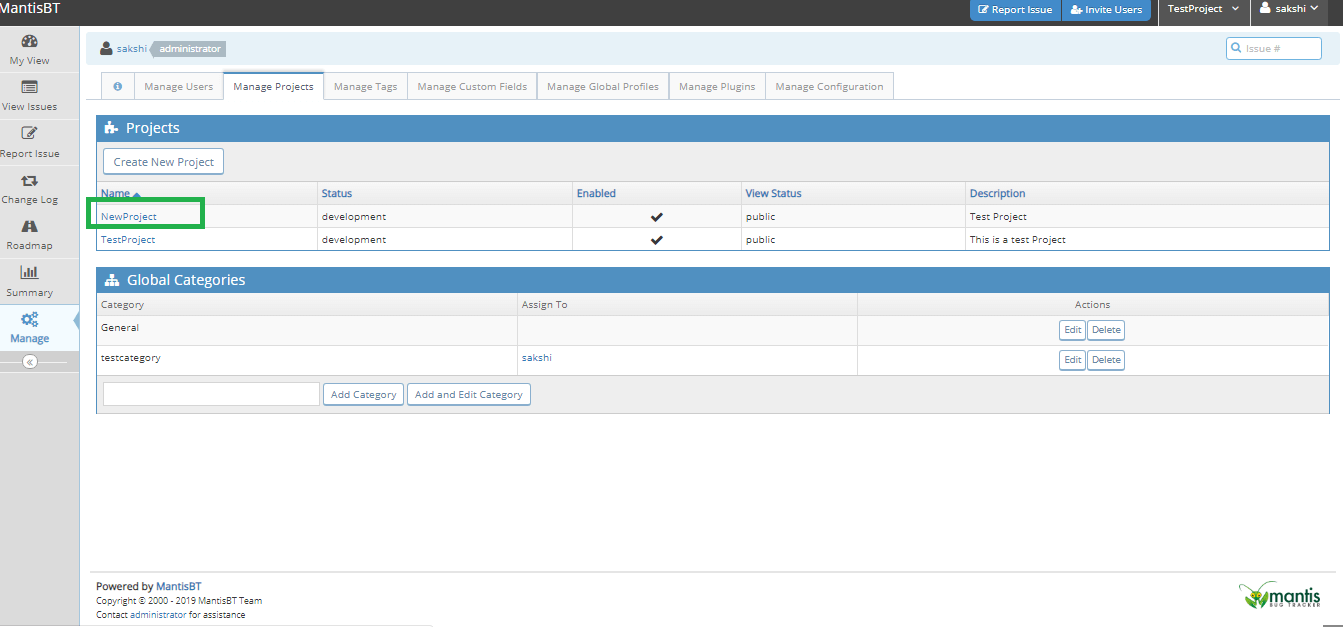
Task: Click Report Issue button in top bar
Action: click(x=1015, y=10)
